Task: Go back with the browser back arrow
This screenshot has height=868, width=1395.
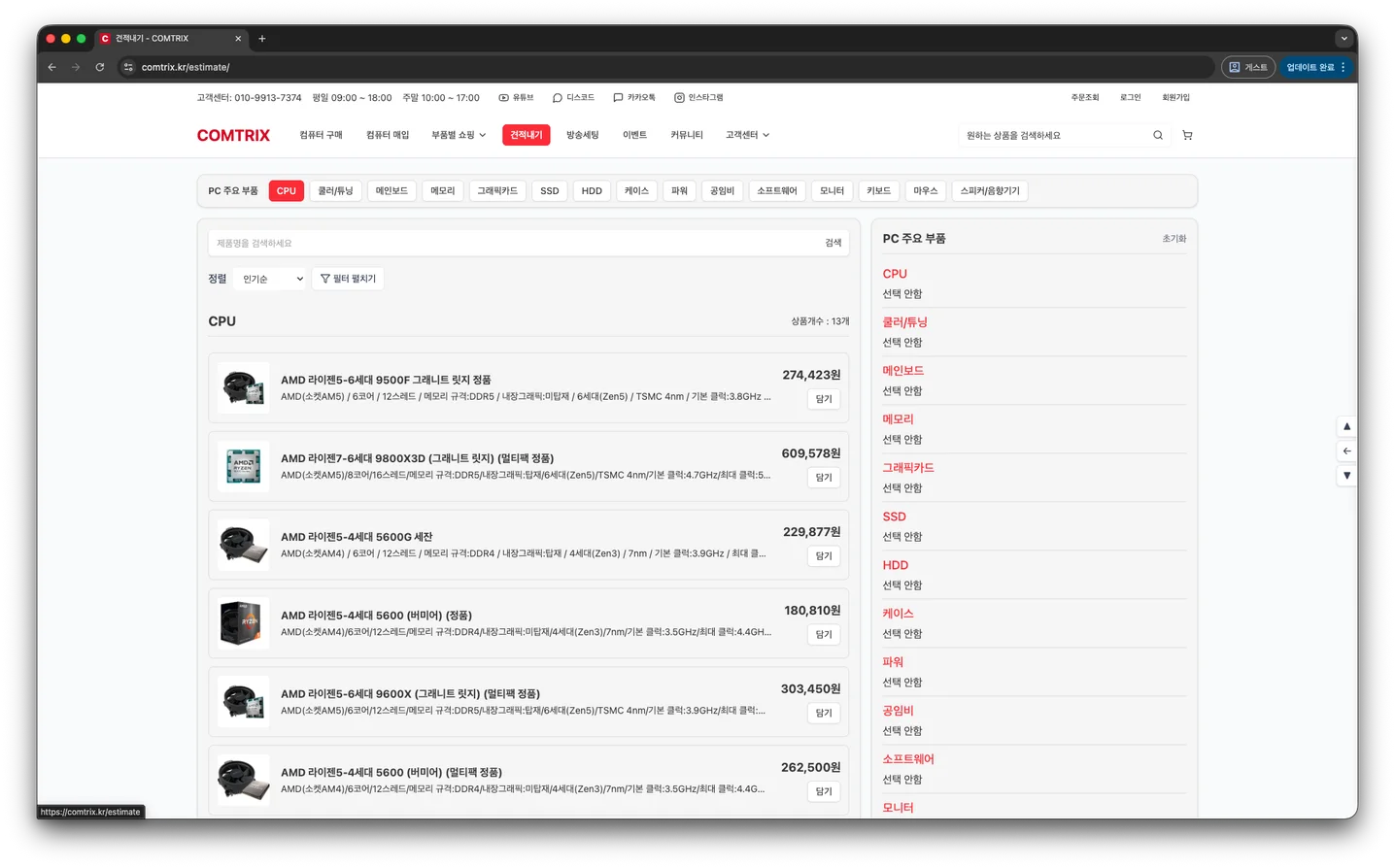Action: (x=51, y=67)
